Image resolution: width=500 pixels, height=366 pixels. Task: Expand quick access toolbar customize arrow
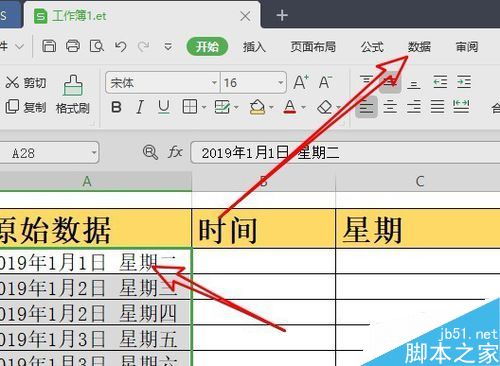[x=168, y=47]
